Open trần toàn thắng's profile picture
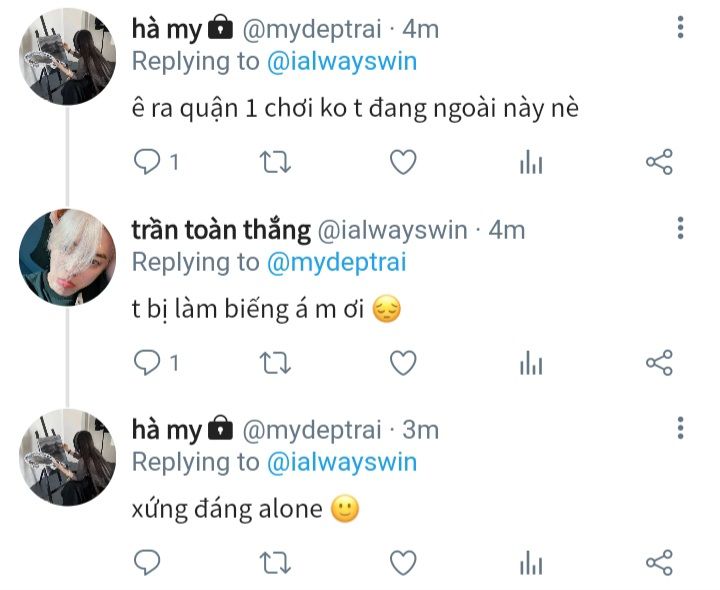 click(68, 257)
